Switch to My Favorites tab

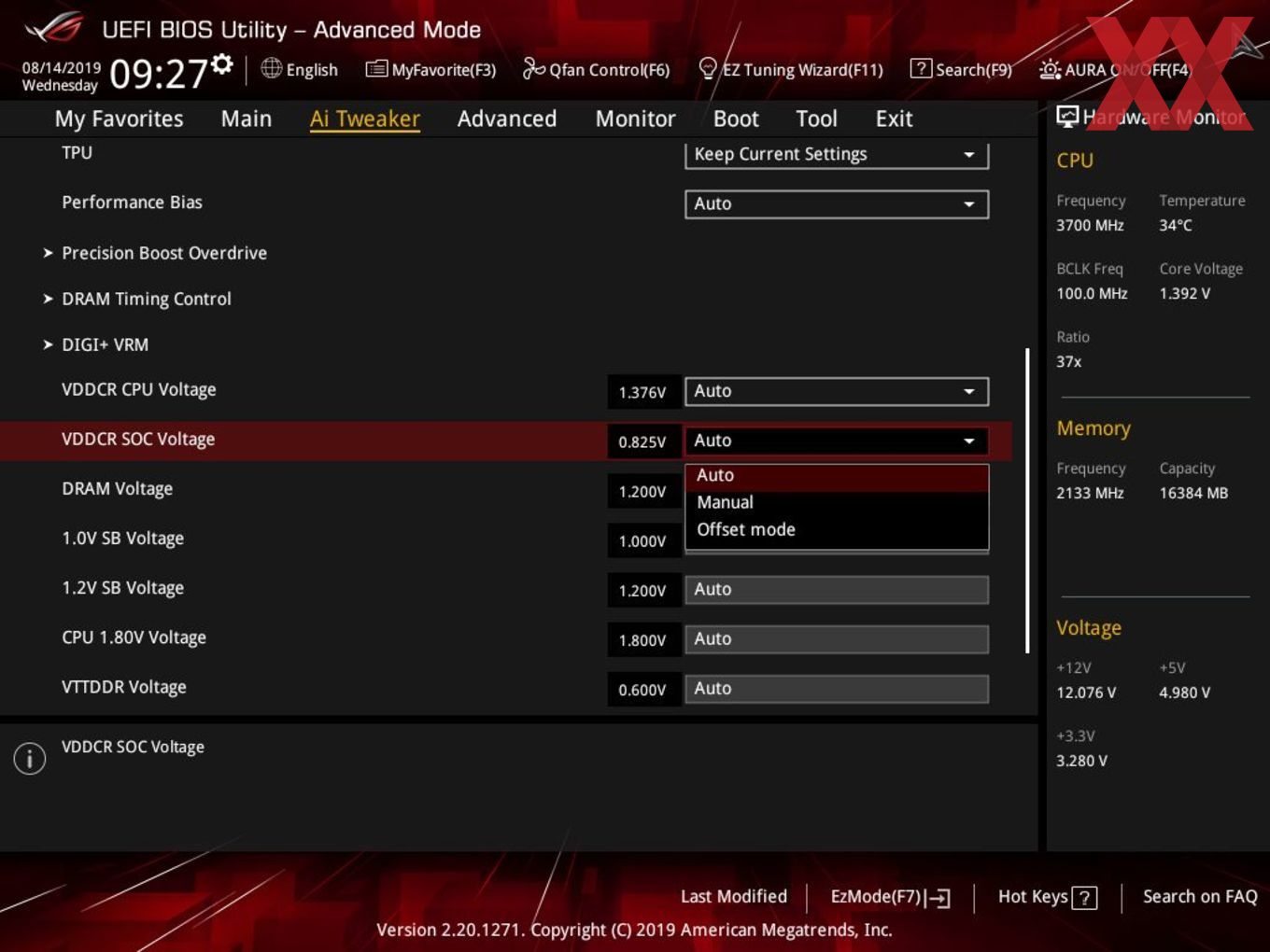pyautogui.click(x=119, y=119)
